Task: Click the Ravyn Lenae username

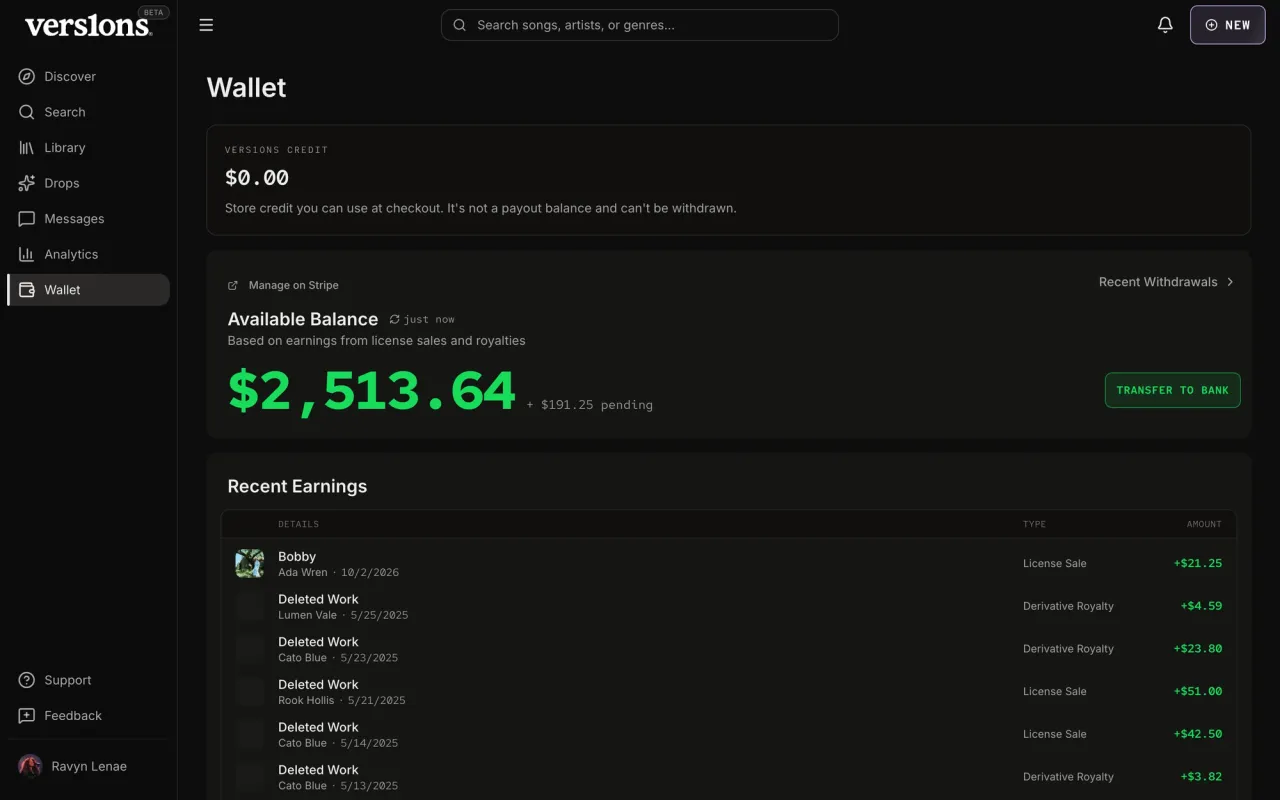Action: pyautogui.click(x=90, y=766)
